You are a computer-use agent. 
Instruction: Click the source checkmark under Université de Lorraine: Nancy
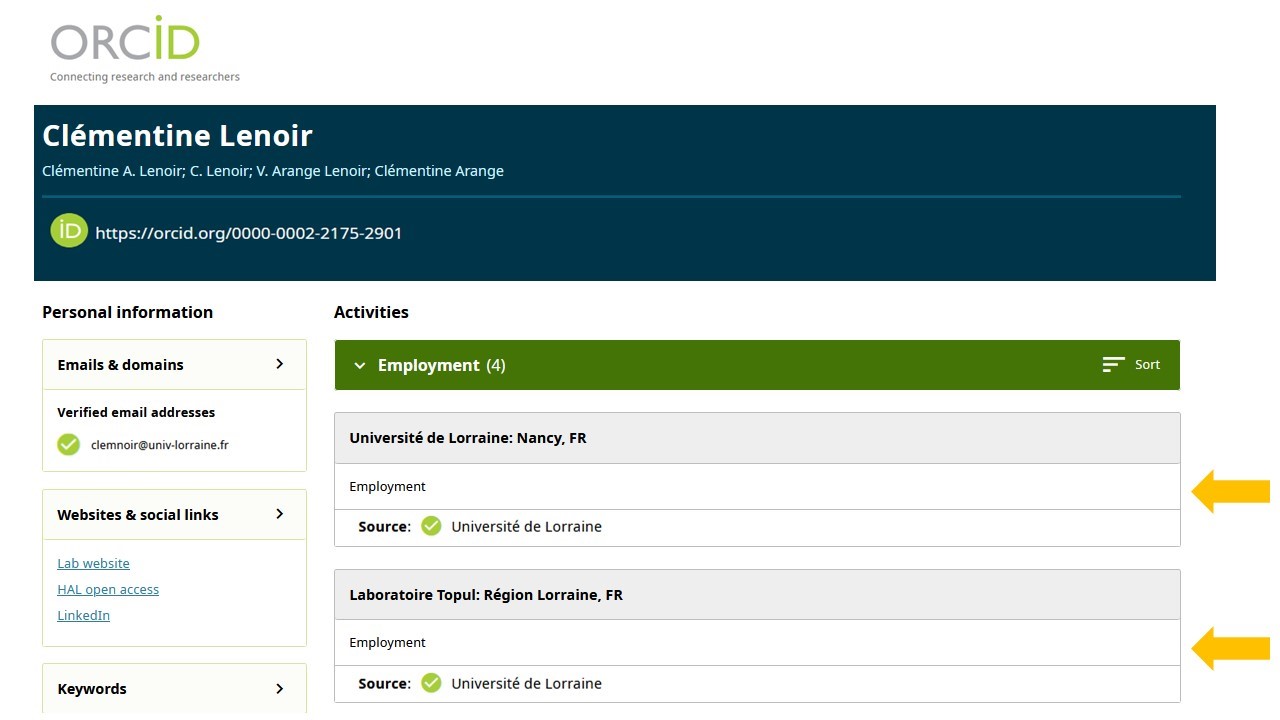pyautogui.click(x=431, y=526)
